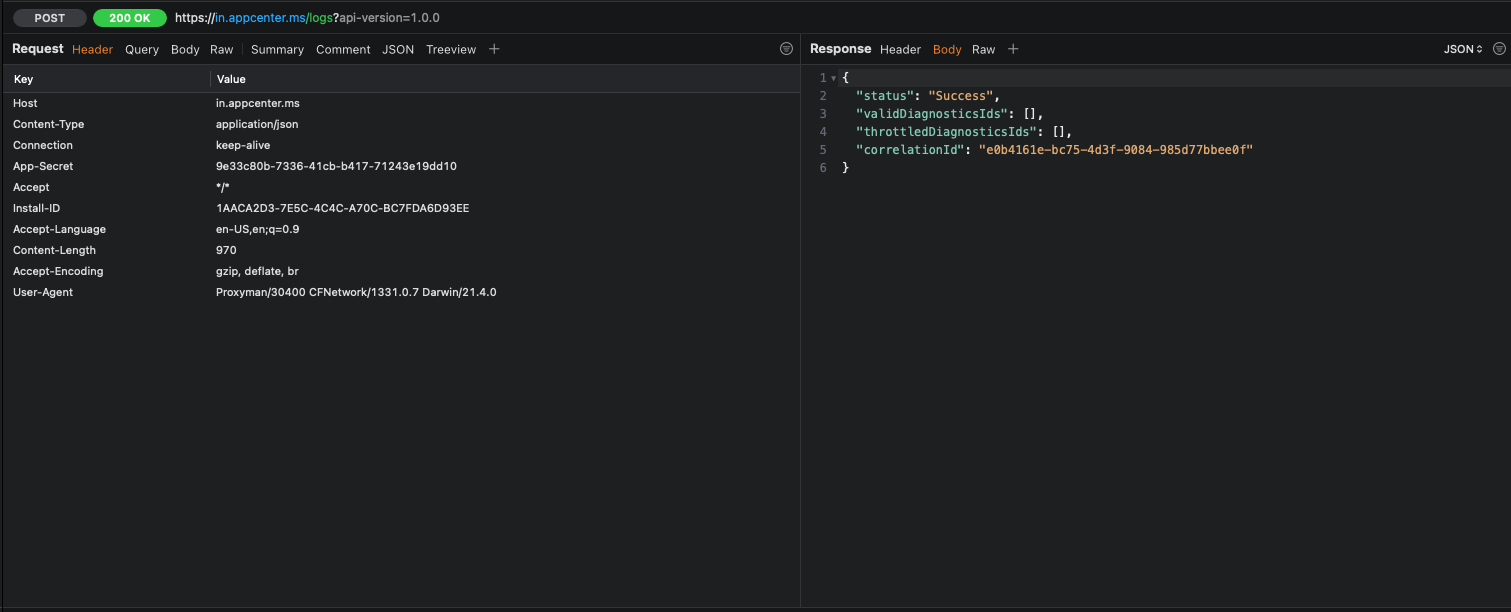Open the JSON format dropdown in Response
Viewport: 1511px width, 612px height.
(x=1464, y=49)
